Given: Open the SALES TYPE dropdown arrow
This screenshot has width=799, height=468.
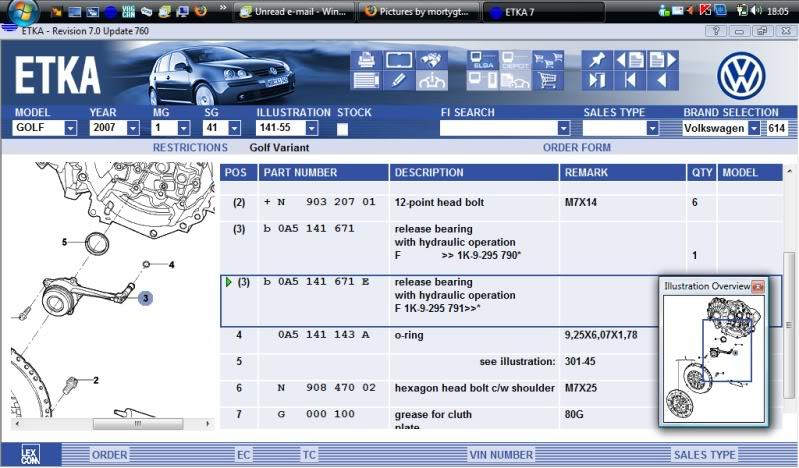Looking at the screenshot, I should (x=653, y=128).
